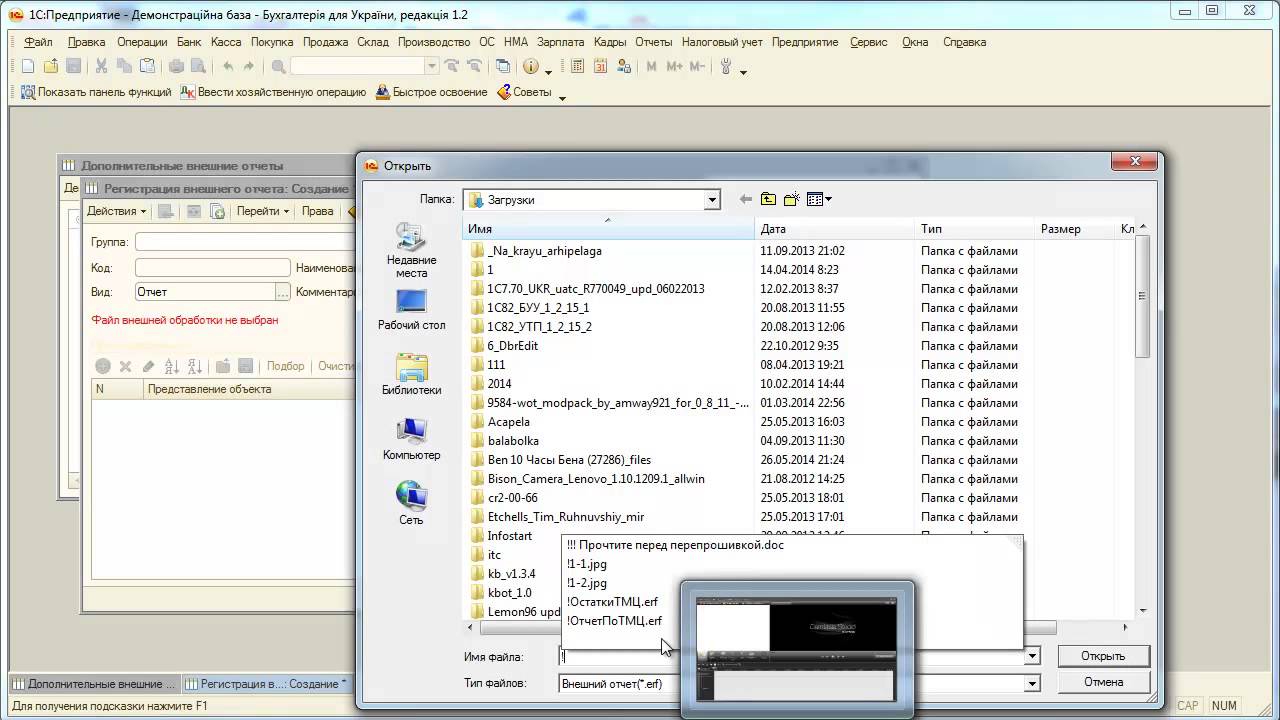1280x720 pixels.
Task: Sort files by Тип column header
Action: [974, 229]
